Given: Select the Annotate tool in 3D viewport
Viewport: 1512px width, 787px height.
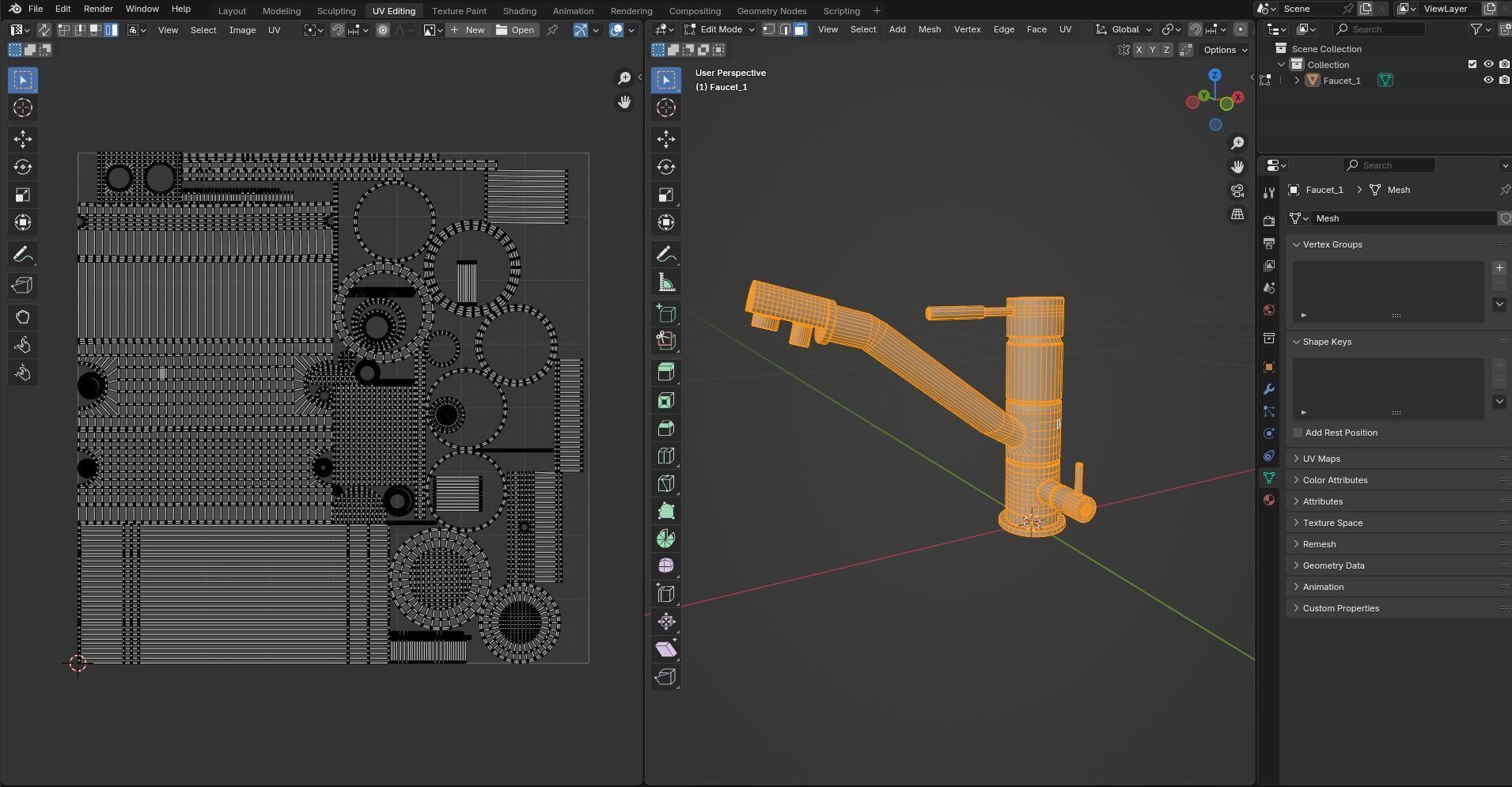Looking at the screenshot, I should click(x=666, y=254).
